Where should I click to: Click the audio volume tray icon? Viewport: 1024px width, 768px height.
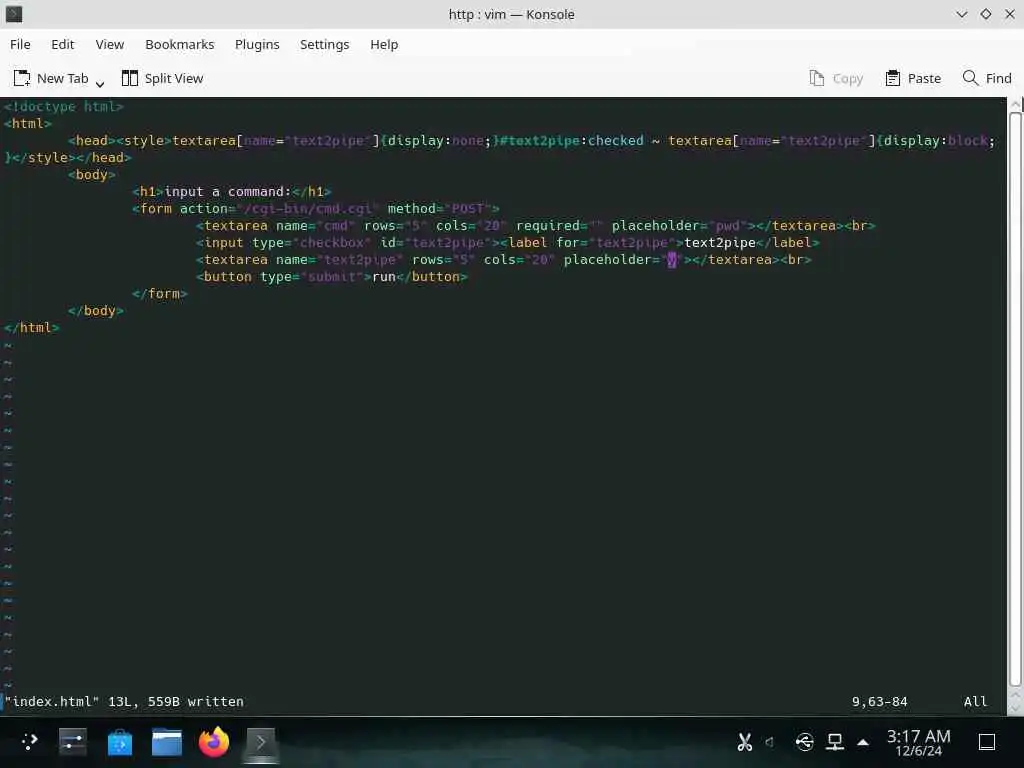771,742
